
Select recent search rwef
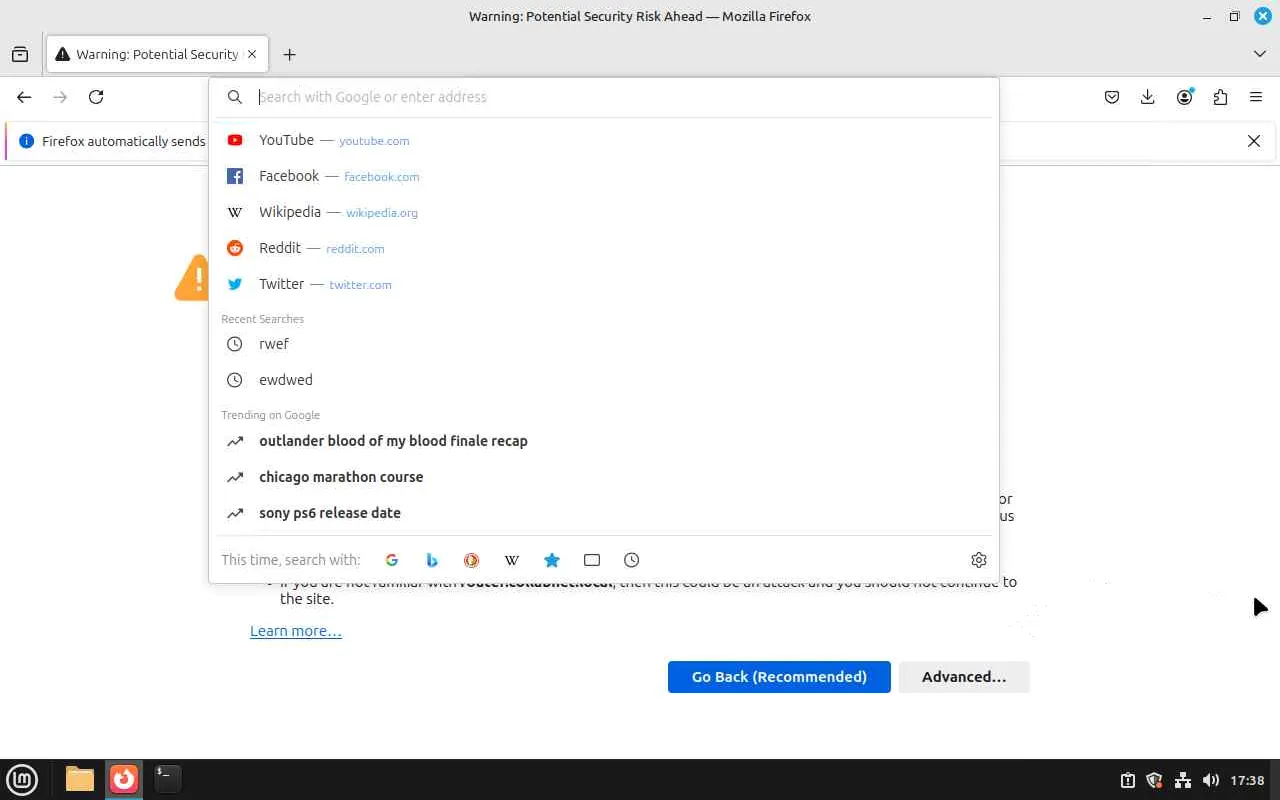pyautogui.click(x=604, y=344)
